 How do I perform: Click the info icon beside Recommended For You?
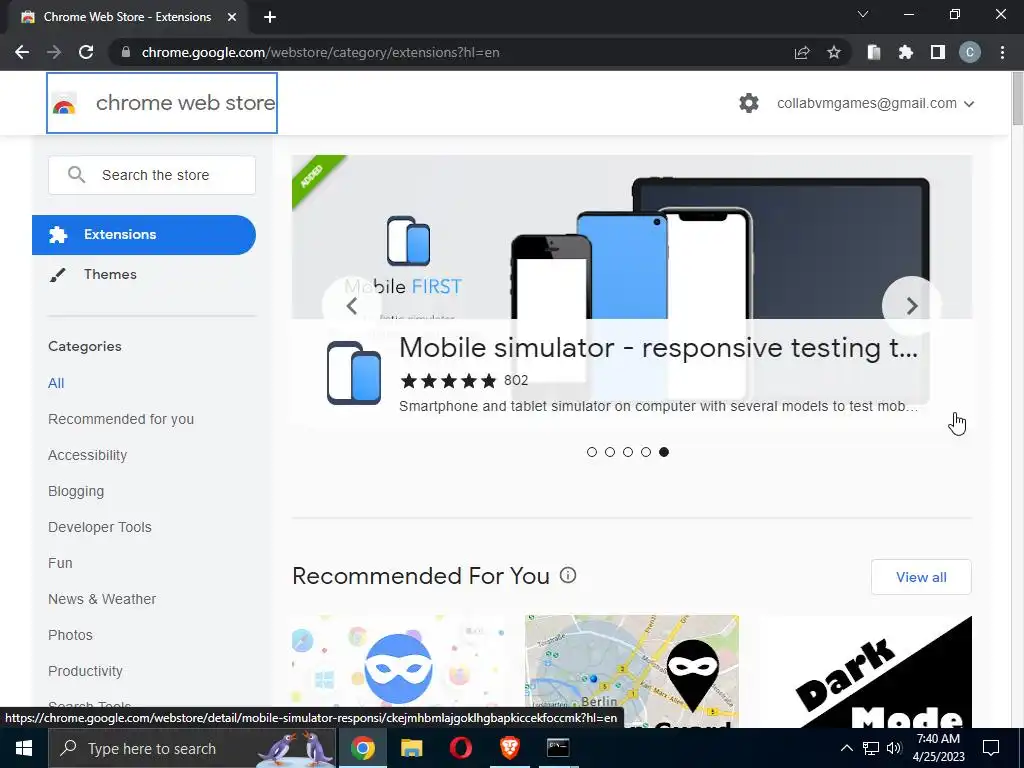click(568, 575)
